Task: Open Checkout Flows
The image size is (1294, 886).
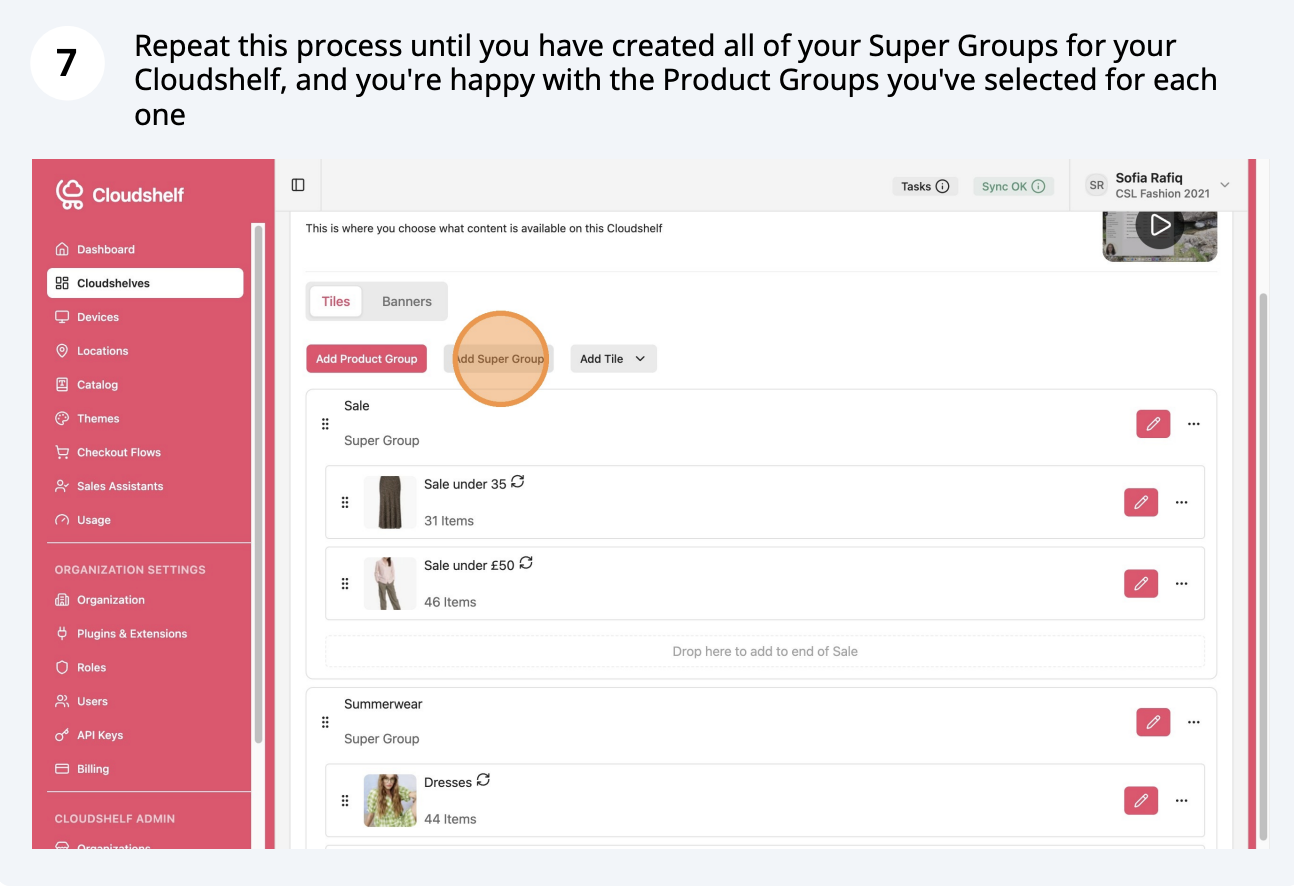Action: [x=145, y=452]
